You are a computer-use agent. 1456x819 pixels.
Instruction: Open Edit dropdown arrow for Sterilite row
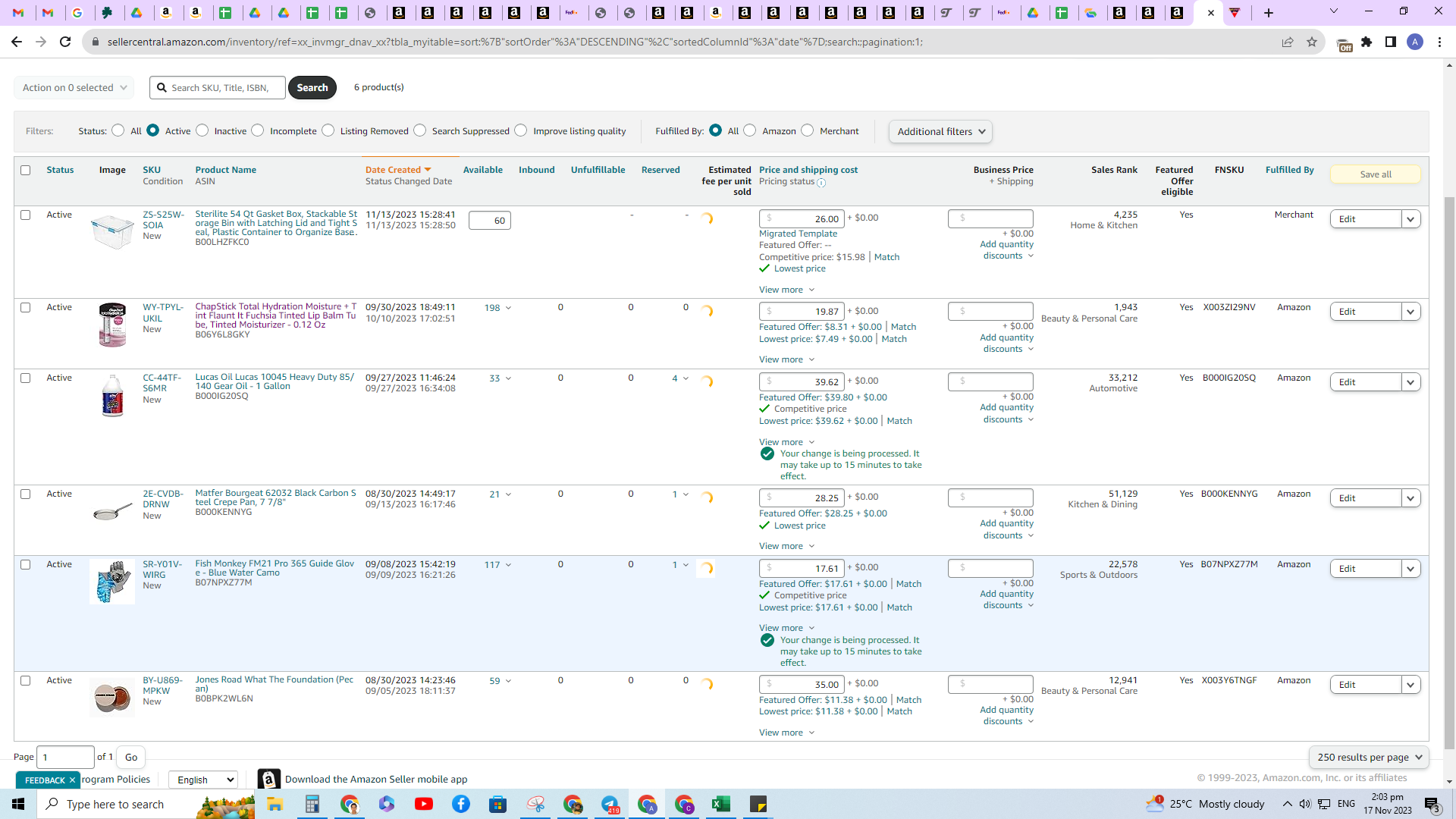pyautogui.click(x=1410, y=219)
